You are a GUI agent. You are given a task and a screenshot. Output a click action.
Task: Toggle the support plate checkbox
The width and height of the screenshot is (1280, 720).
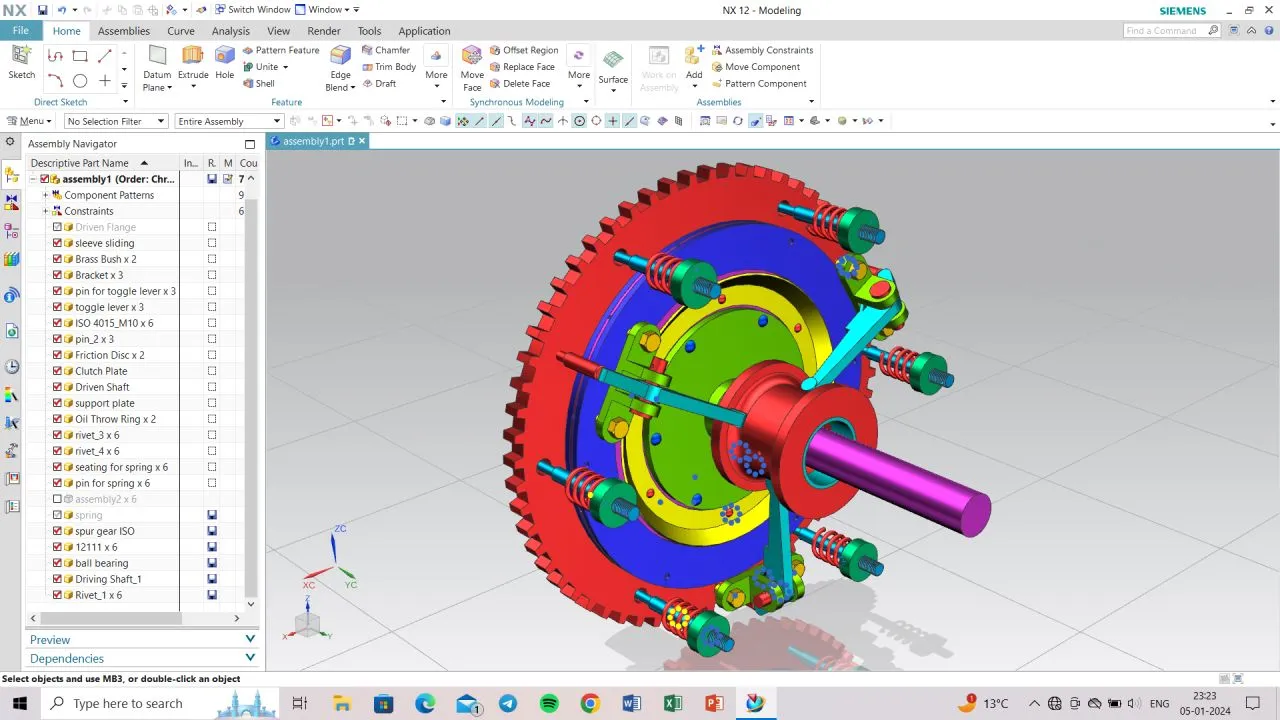click(x=57, y=403)
